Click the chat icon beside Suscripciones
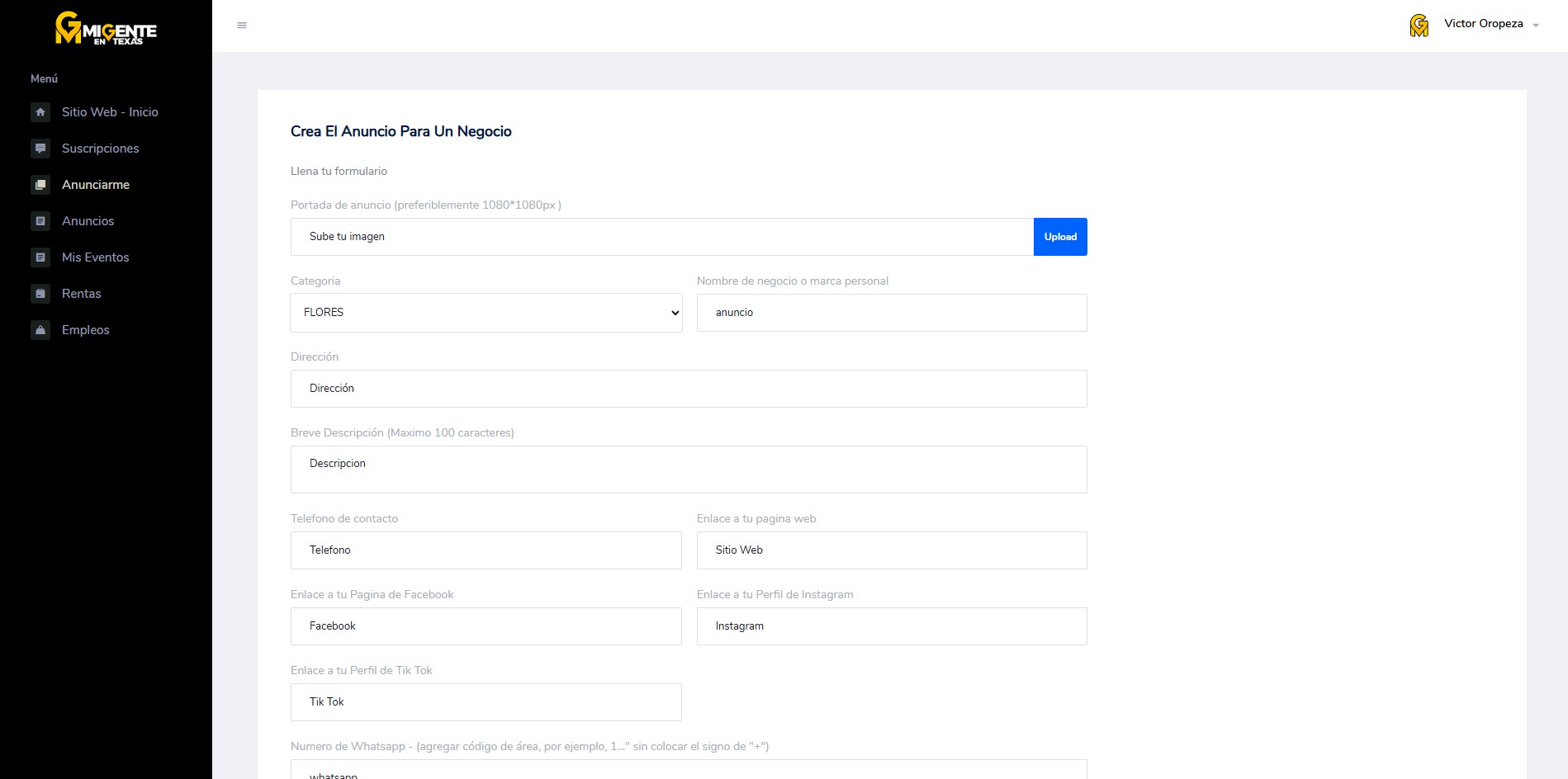1568x779 pixels. tap(40, 149)
